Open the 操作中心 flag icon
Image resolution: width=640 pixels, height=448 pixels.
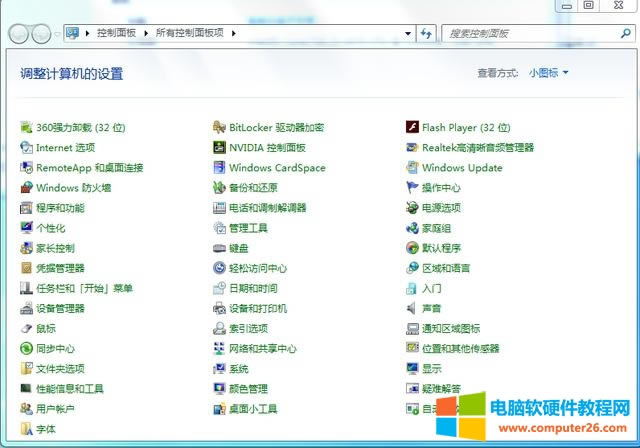412,188
